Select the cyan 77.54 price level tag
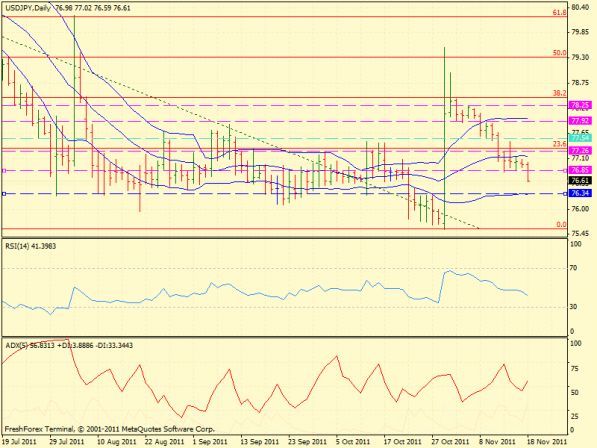The height and width of the screenshot is (448, 597). tap(580, 138)
